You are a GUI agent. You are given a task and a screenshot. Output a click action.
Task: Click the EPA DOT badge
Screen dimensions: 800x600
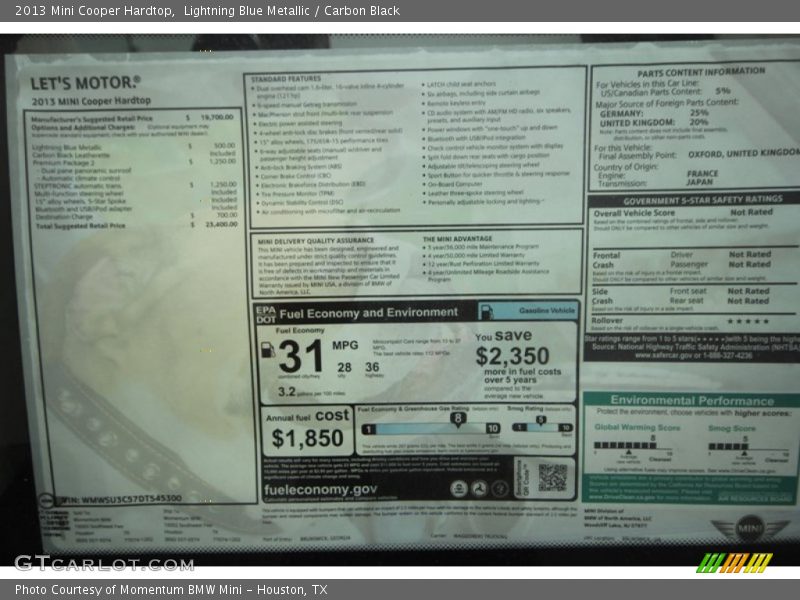[264, 312]
